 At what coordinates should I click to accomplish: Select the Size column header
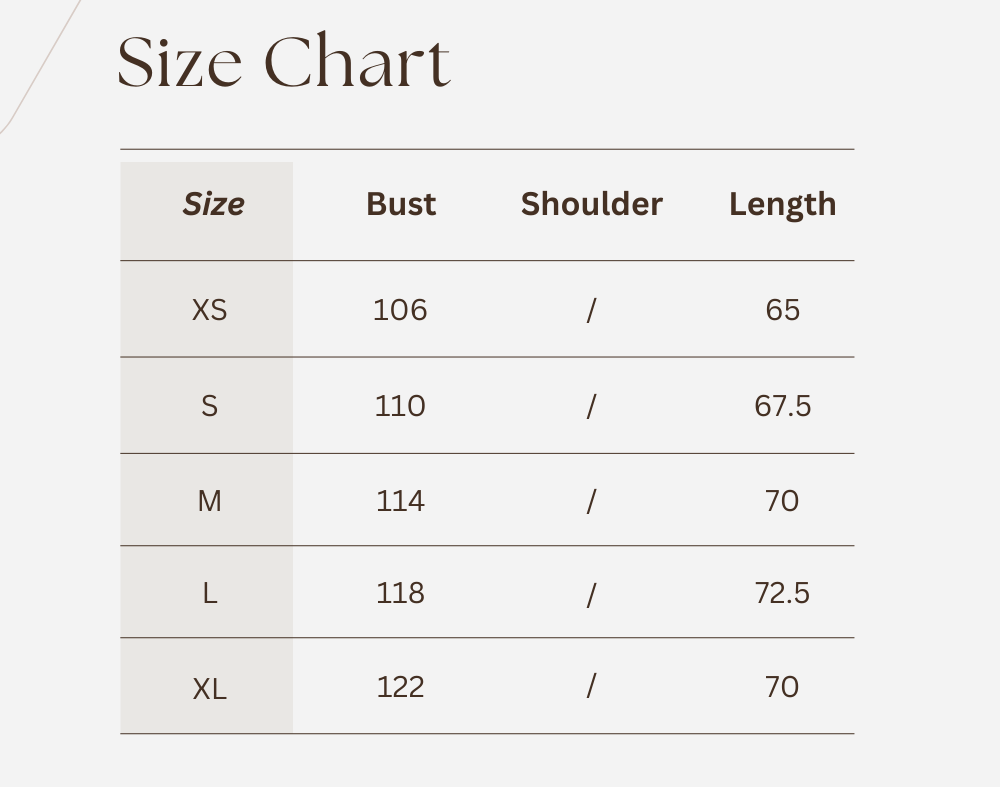click(x=213, y=204)
